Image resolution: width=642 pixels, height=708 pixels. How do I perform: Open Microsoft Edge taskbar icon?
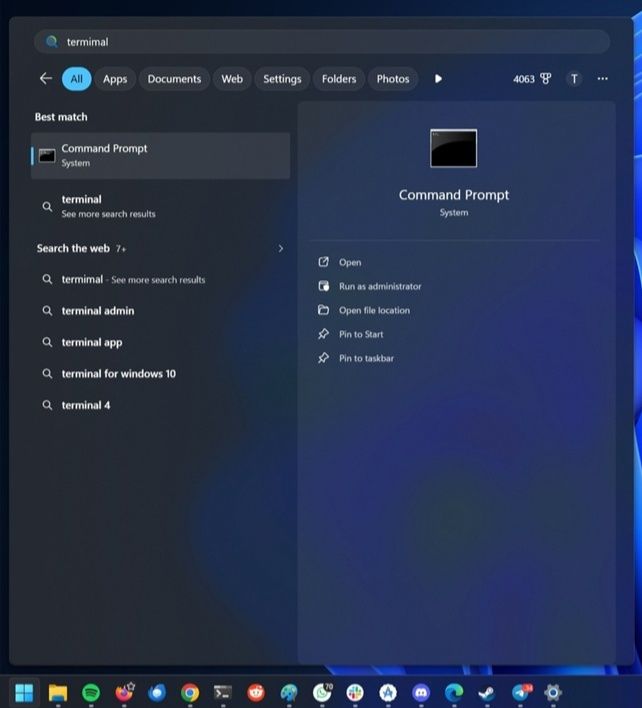(454, 692)
